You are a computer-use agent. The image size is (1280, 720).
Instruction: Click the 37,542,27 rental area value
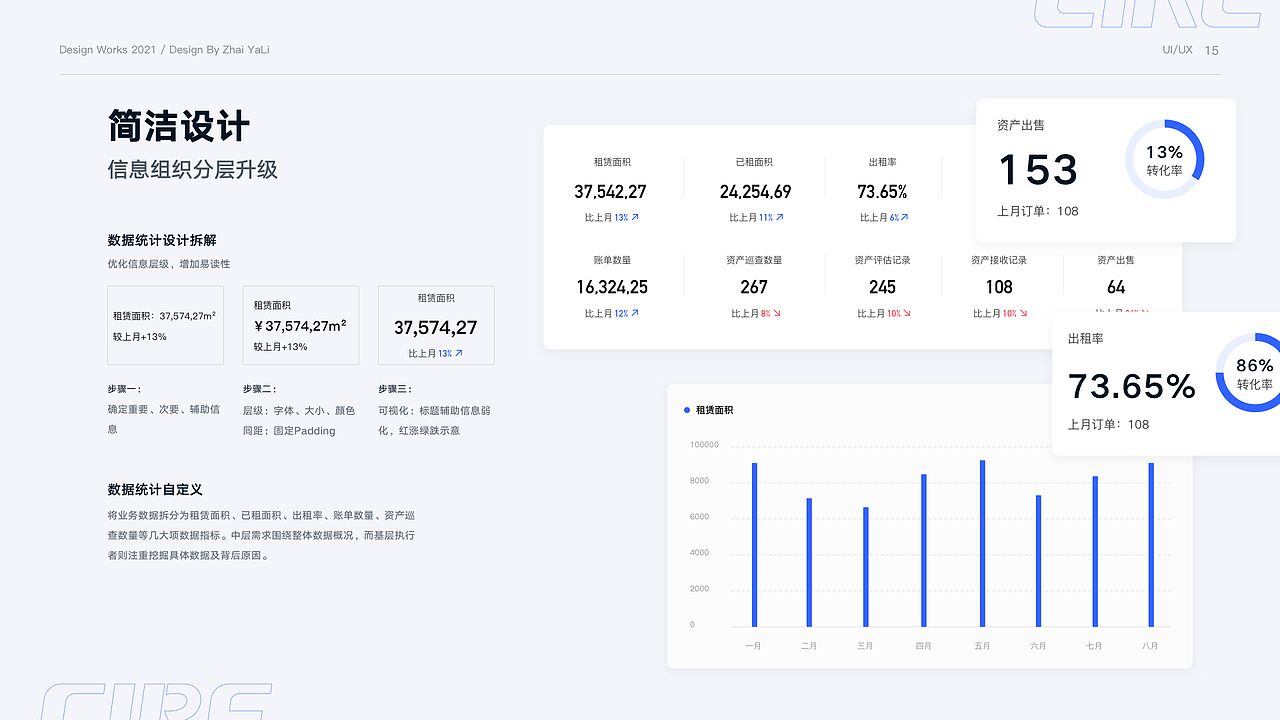[610, 192]
